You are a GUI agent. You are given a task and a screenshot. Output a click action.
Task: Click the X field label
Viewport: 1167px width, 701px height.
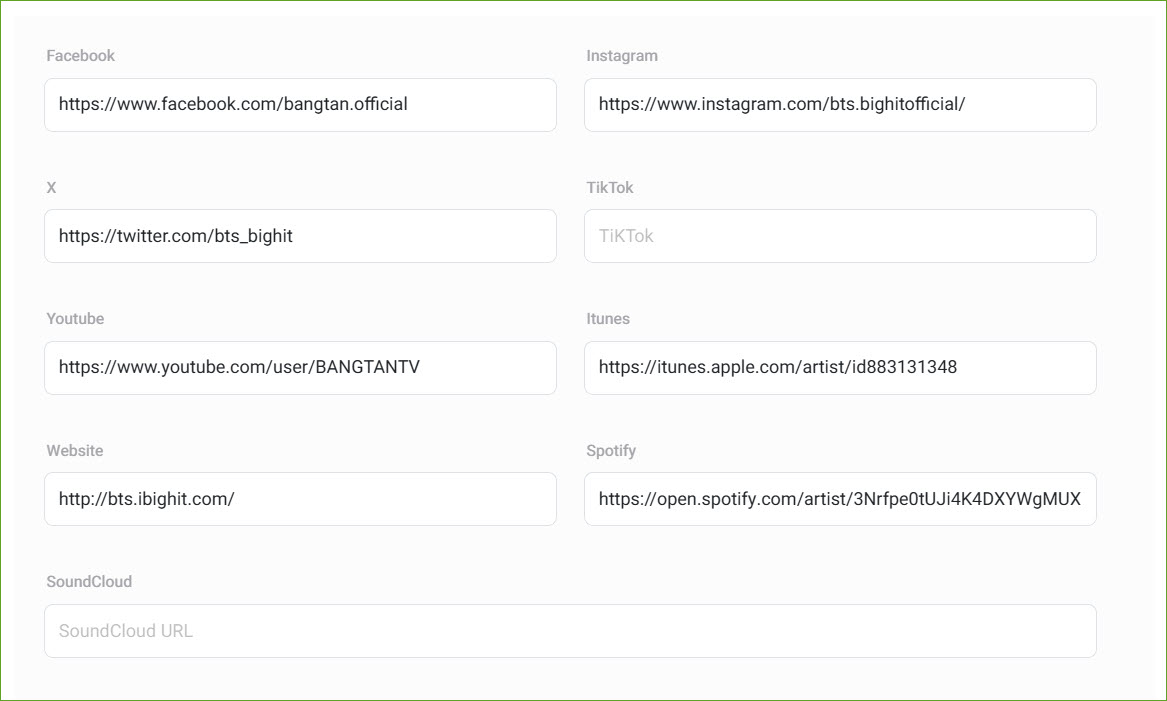coord(51,188)
